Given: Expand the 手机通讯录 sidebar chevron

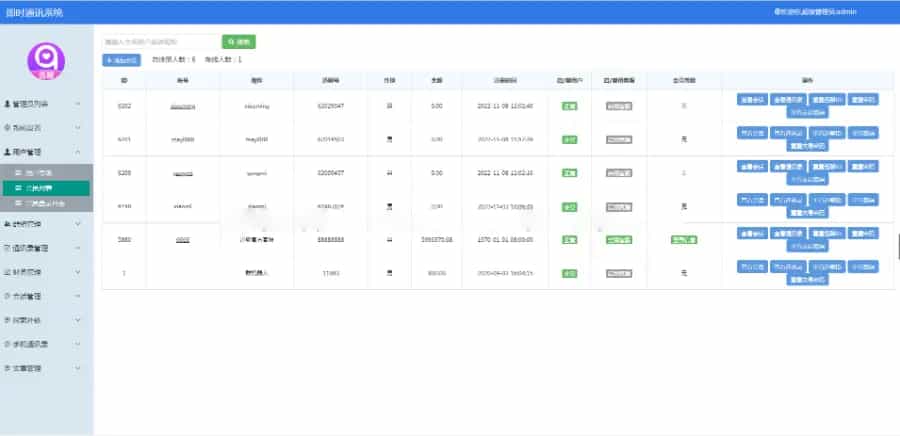Looking at the screenshot, I should pyautogui.click(x=78, y=344).
